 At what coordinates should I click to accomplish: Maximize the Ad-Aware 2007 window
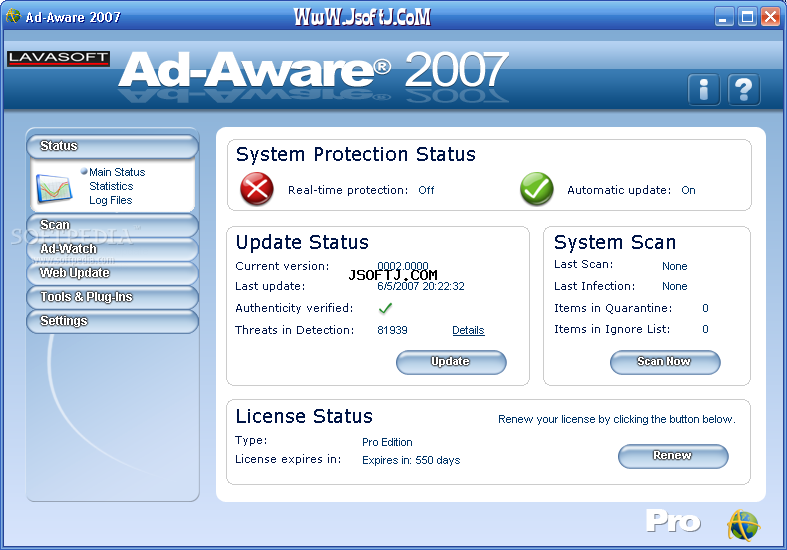[747, 17]
